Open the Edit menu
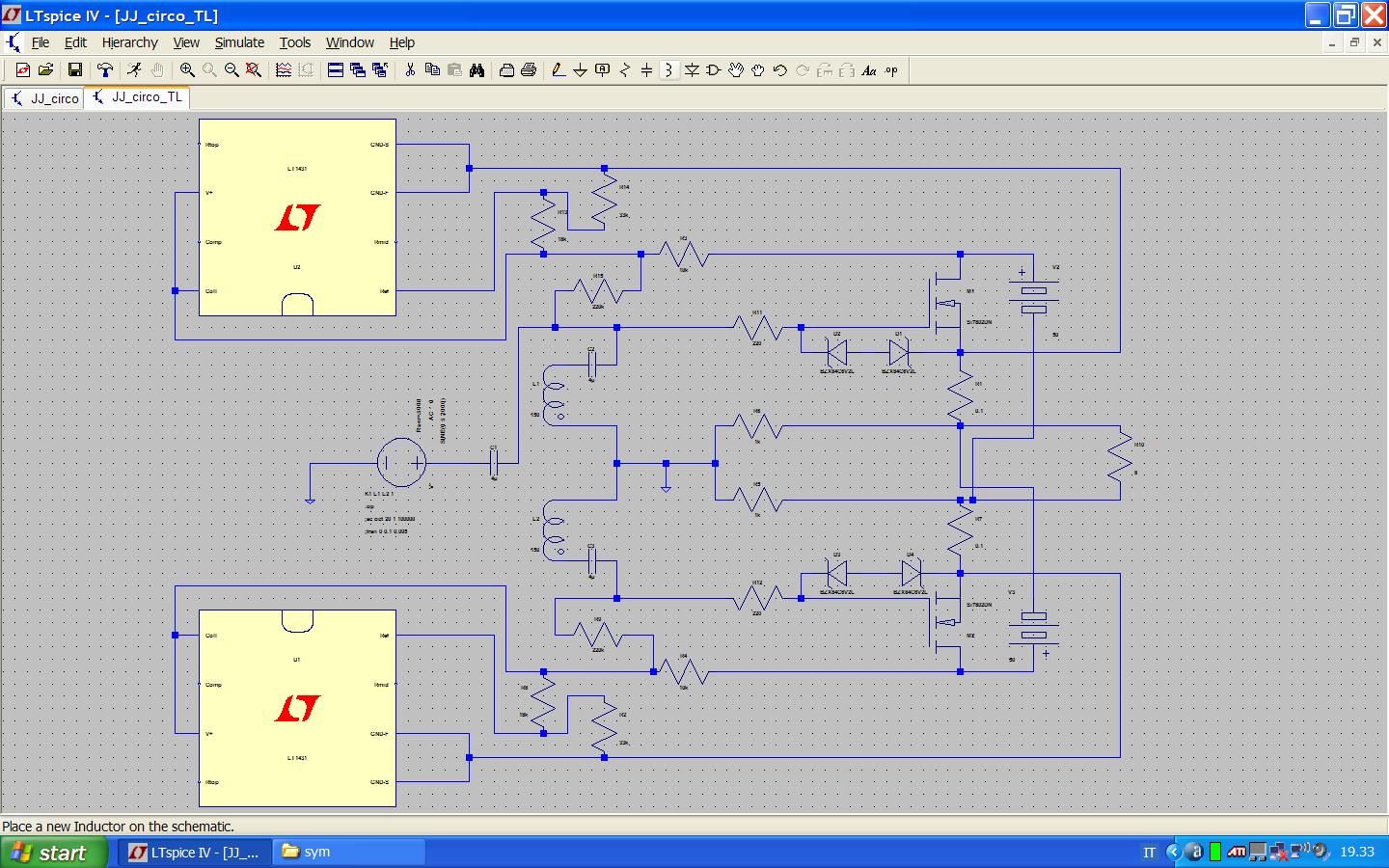1389x868 pixels. 75,42
